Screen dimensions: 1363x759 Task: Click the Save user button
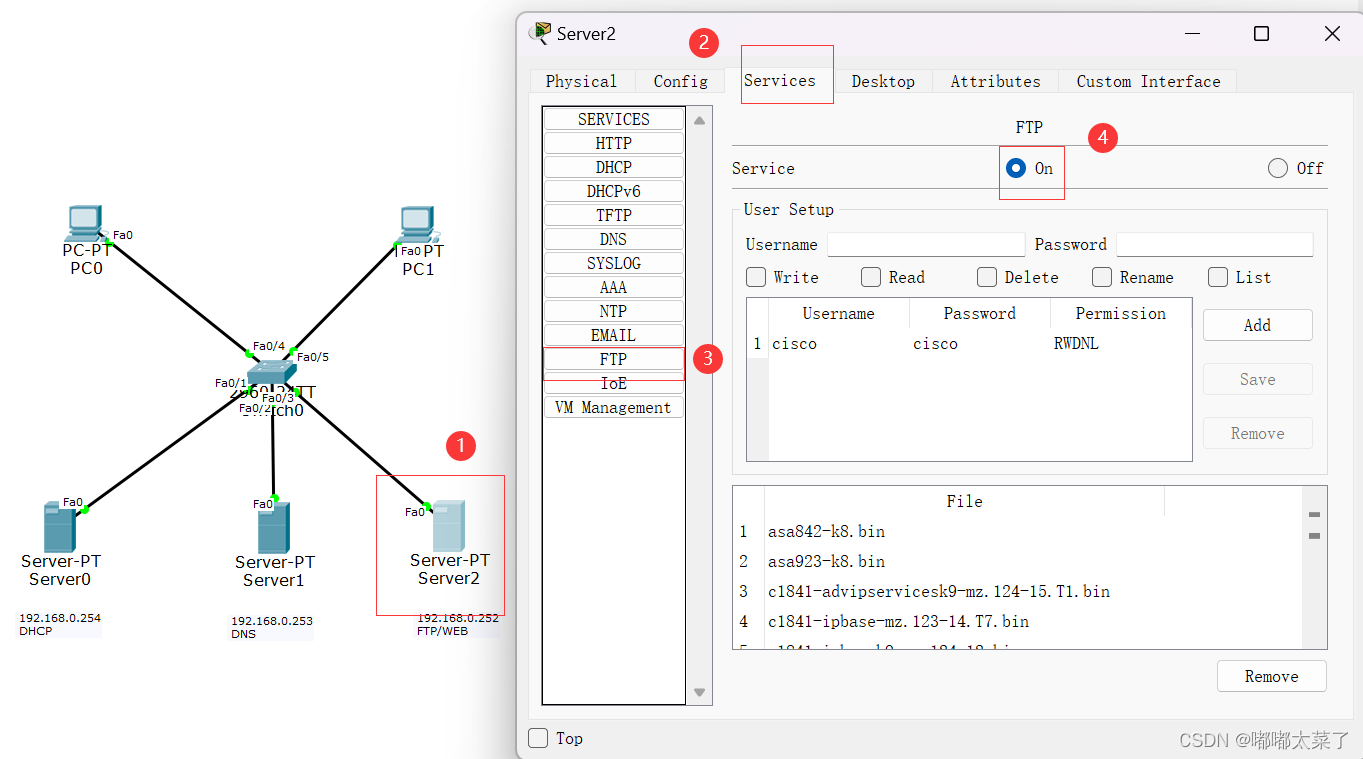click(1257, 379)
